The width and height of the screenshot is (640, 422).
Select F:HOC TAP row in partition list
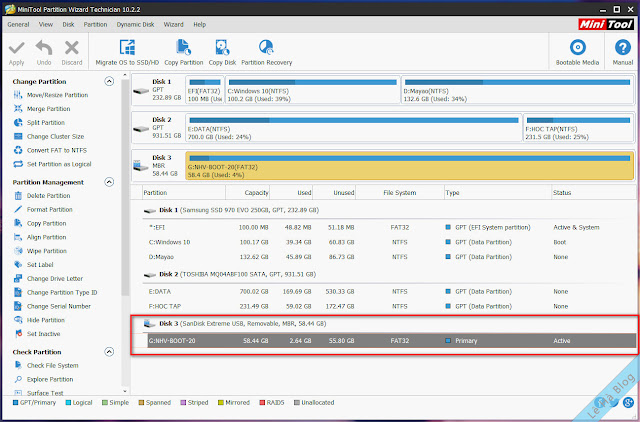390,306
